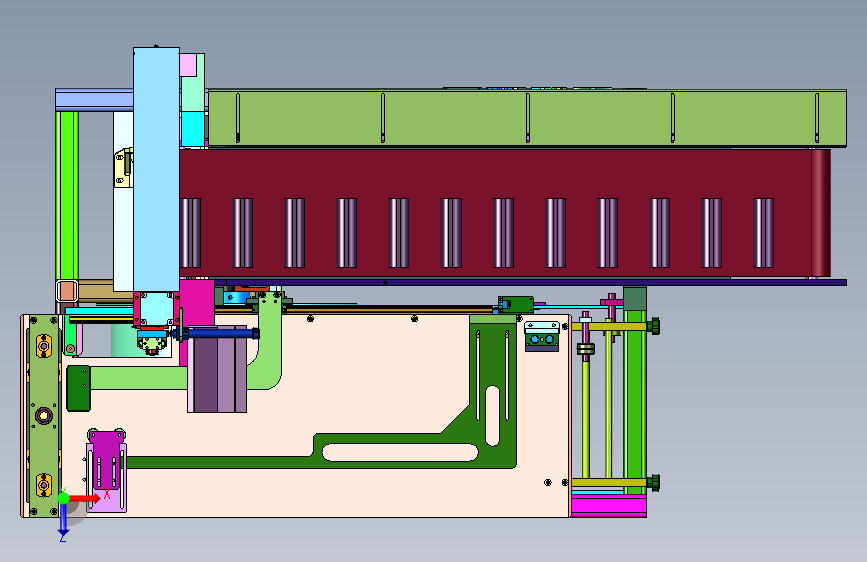The width and height of the screenshot is (867, 562).
Task: Pick the maroon end roller on conveyor
Action: coord(821,213)
